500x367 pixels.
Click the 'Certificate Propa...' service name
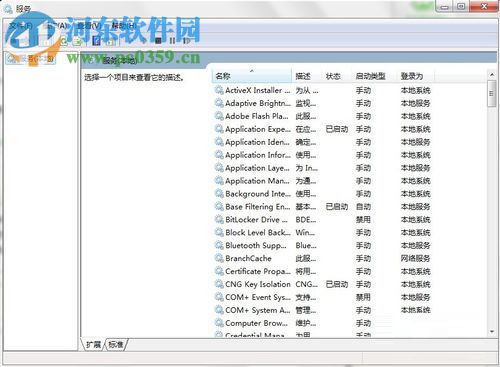click(258, 271)
